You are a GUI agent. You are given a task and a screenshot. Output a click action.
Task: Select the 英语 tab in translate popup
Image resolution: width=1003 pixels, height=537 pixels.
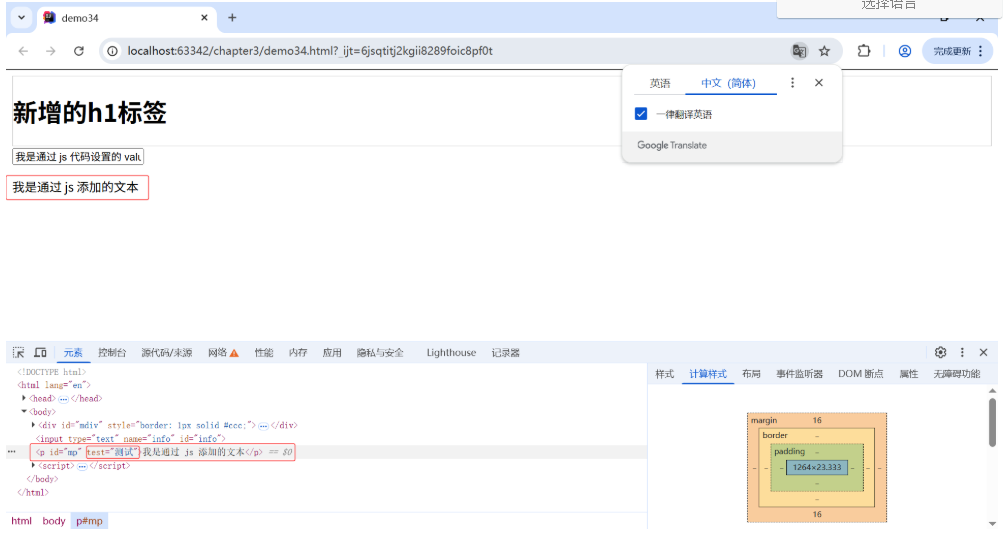click(x=660, y=83)
